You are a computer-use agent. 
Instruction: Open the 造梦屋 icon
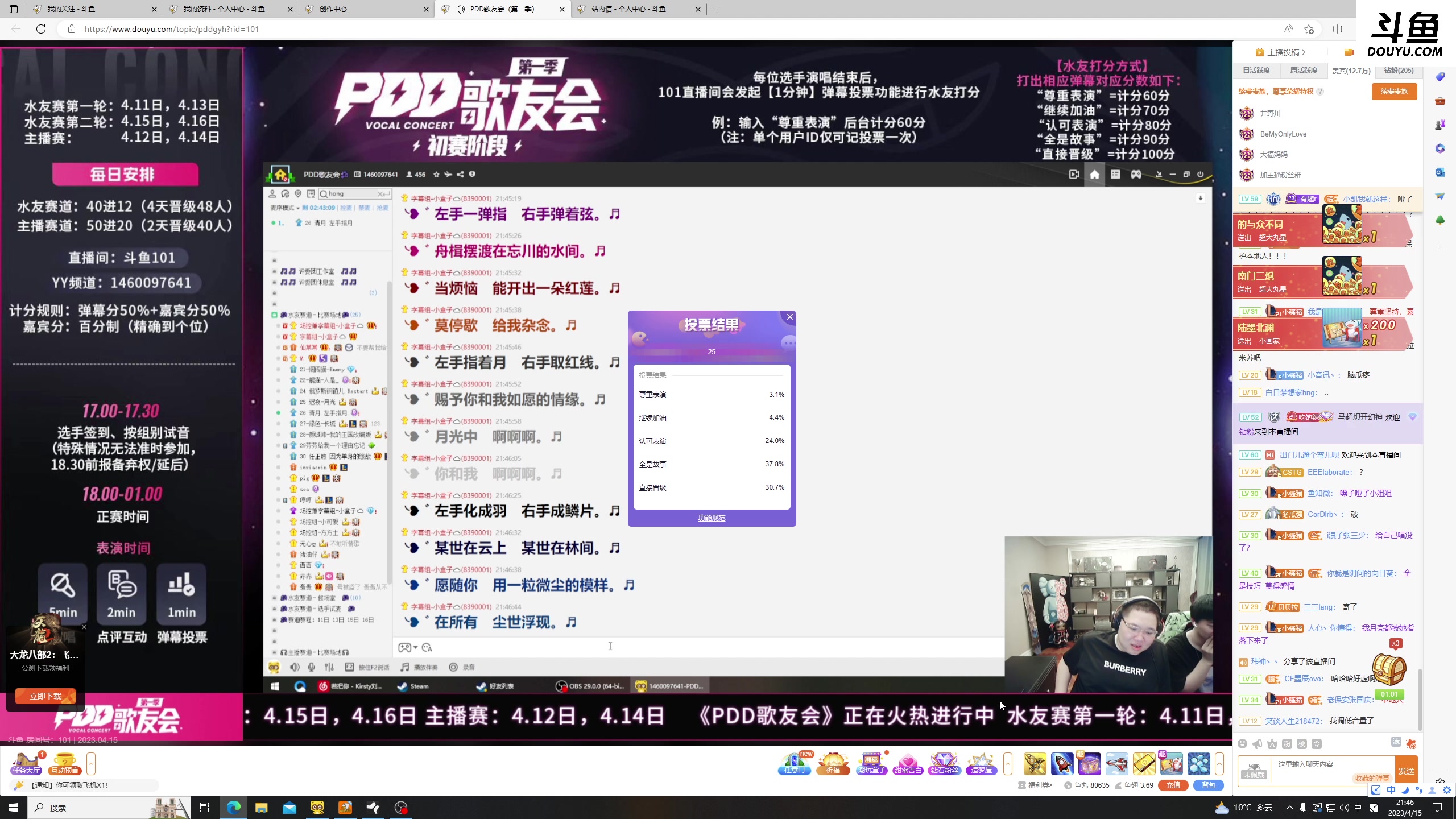pyautogui.click(x=981, y=763)
